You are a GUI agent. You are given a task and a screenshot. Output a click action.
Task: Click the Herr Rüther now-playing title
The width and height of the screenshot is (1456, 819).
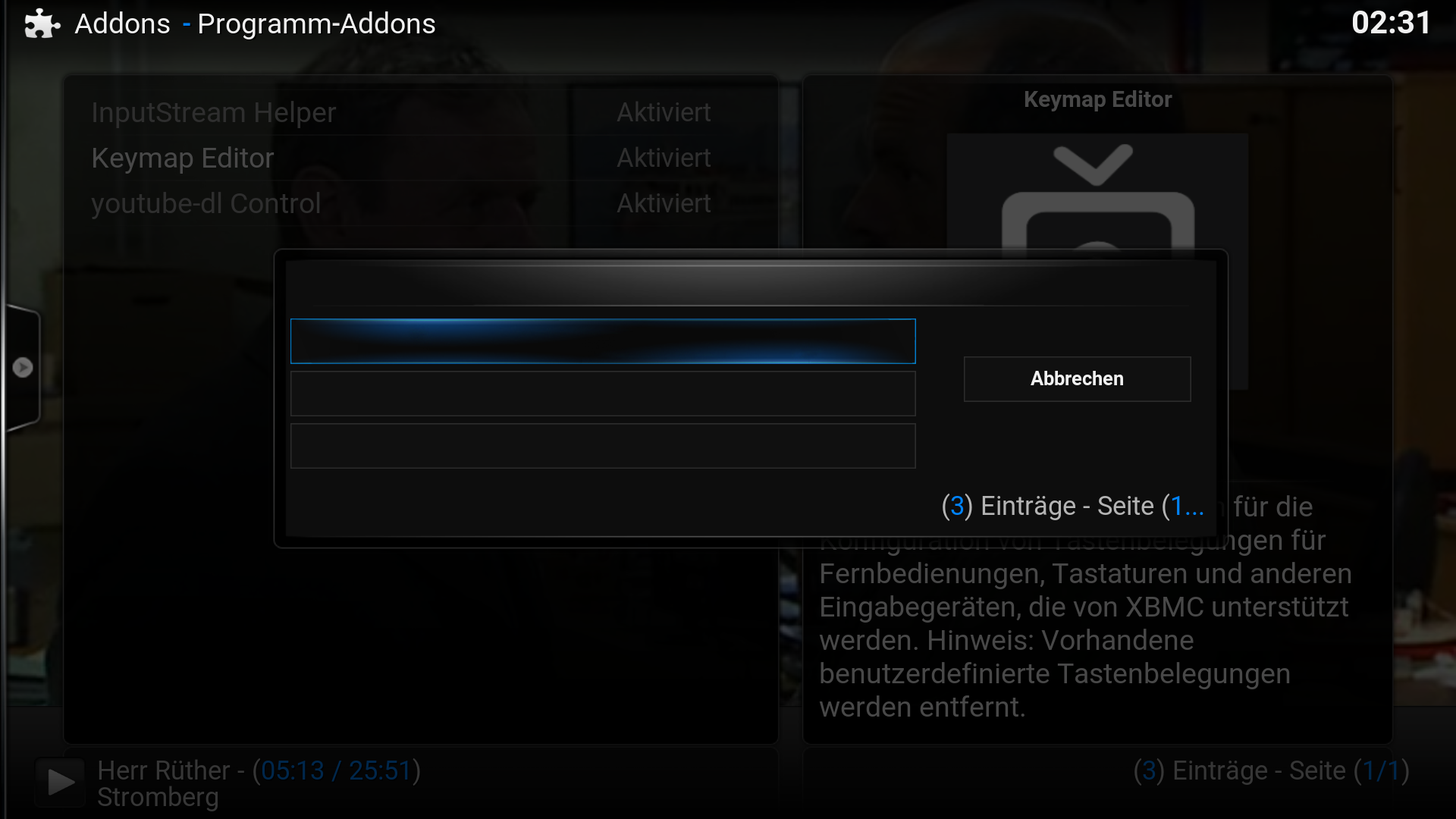click(163, 770)
